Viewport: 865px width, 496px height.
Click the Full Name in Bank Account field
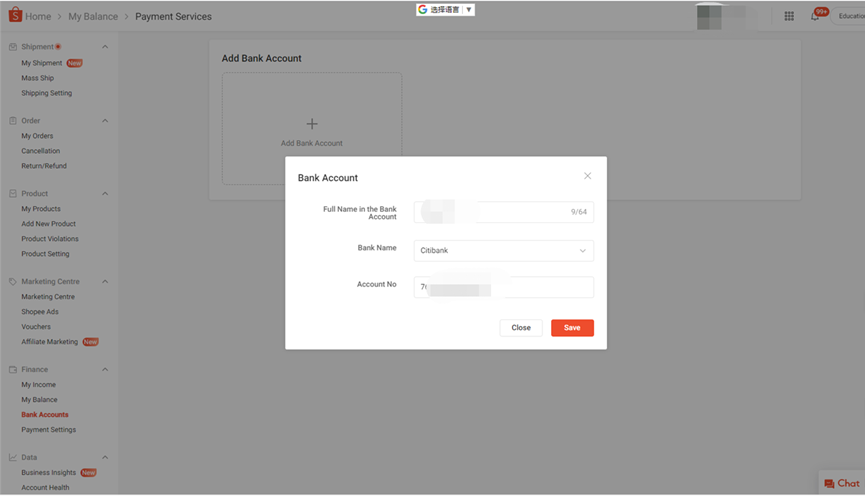(504, 212)
